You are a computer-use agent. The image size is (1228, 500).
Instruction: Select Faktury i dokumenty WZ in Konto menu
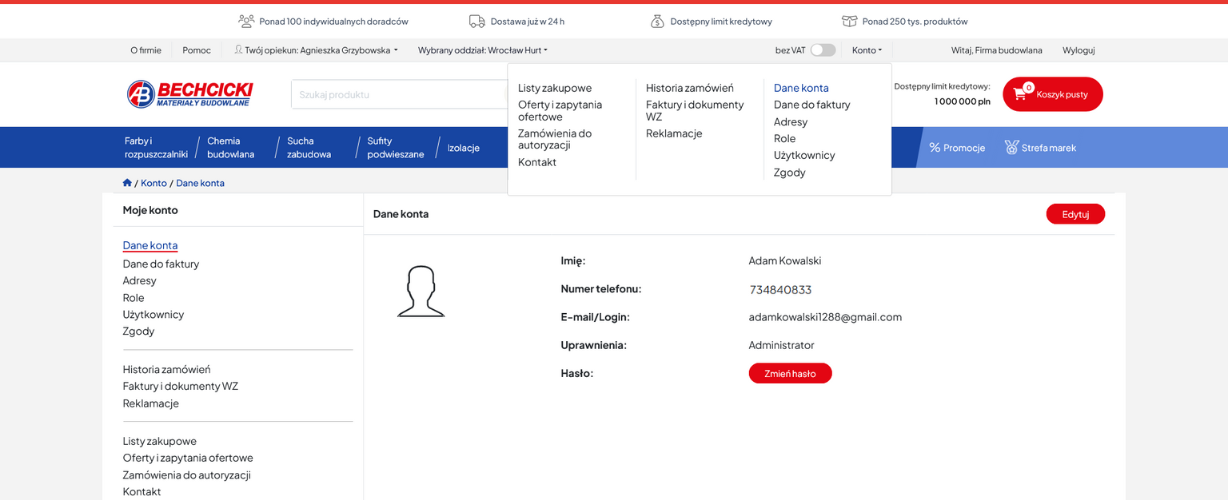(695, 110)
